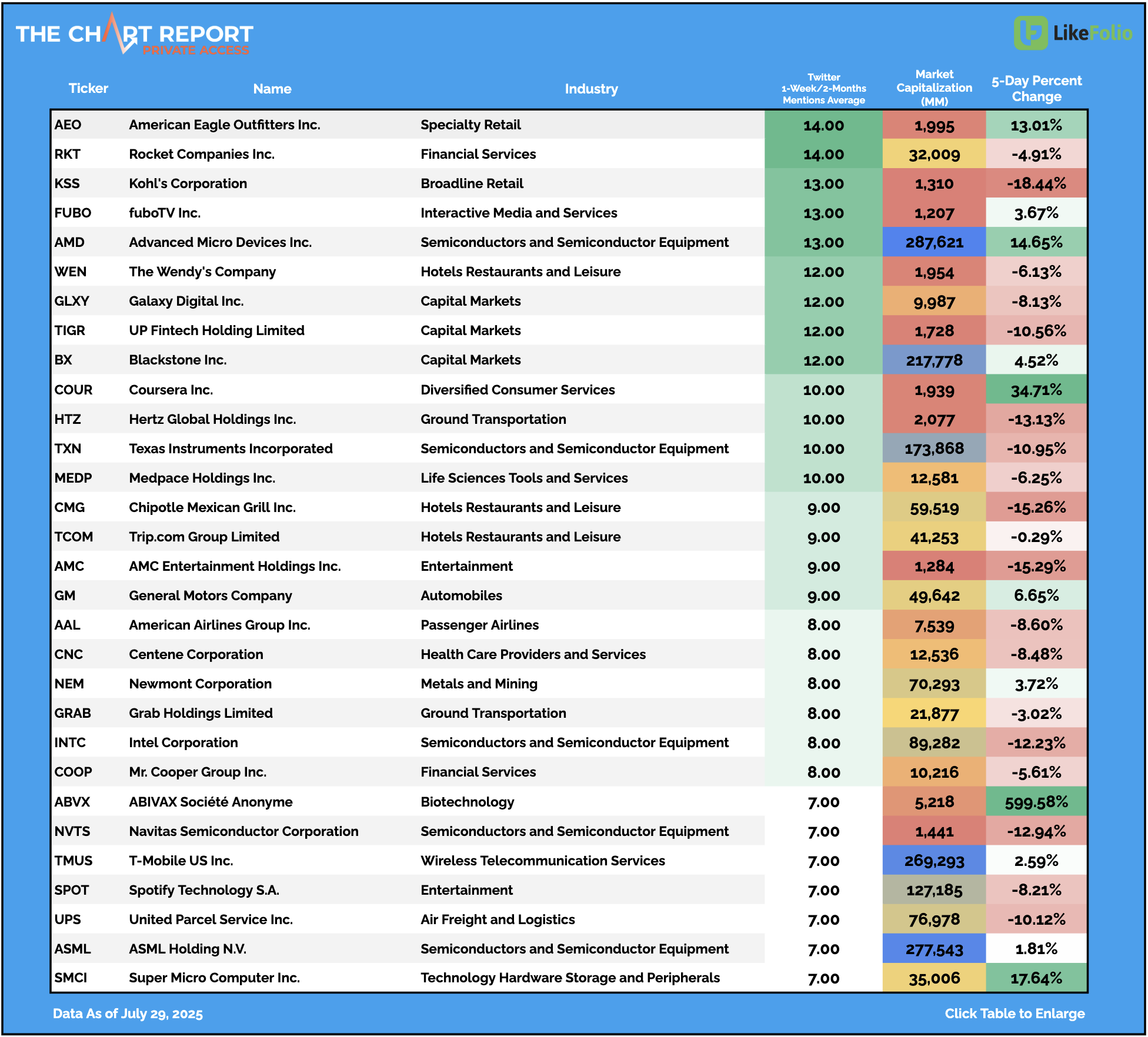Click Kohl's -18.44% change cell
The height and width of the screenshot is (1037, 1148).
1036,183
